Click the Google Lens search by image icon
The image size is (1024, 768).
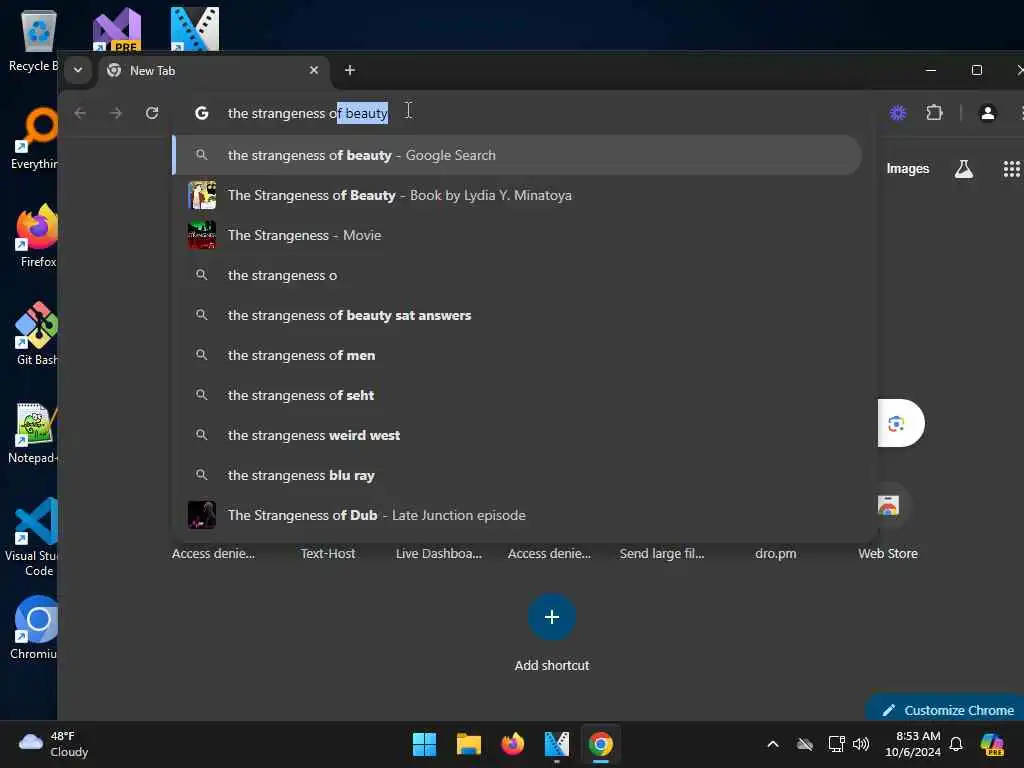tap(896, 423)
